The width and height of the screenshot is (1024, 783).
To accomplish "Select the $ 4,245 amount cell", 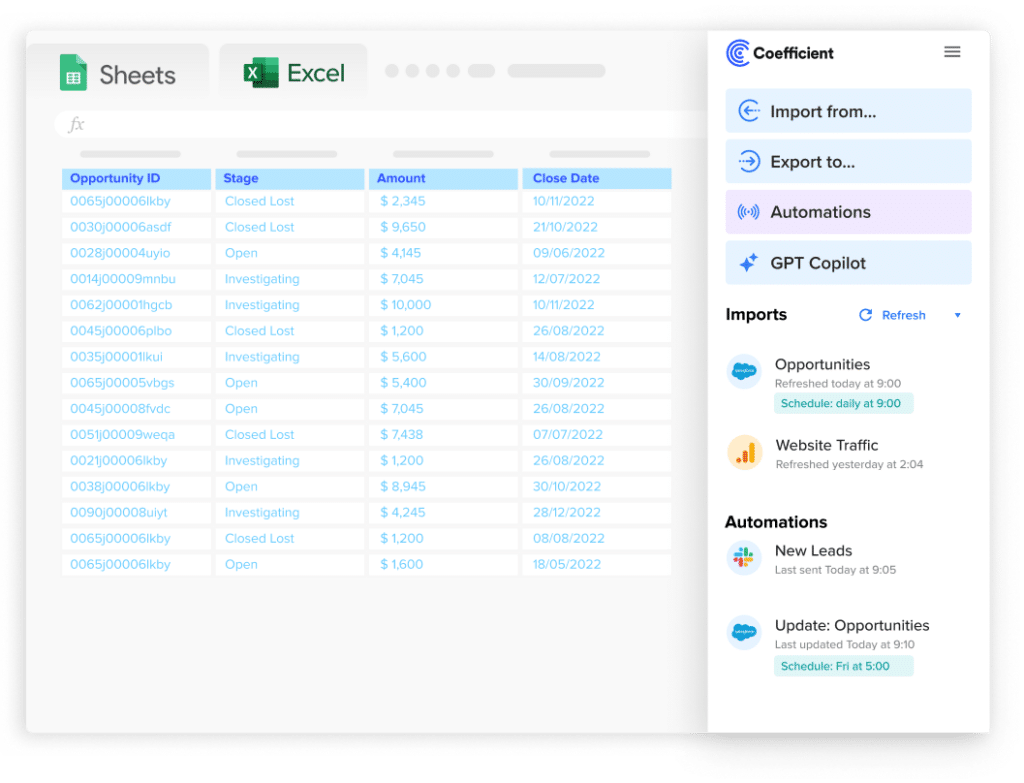I will 443,513.
